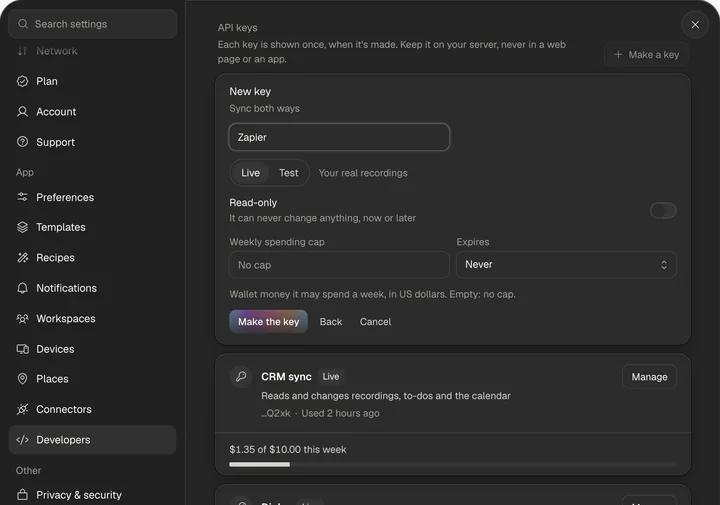
Task: Go to Connectors settings
Action: click(92, 409)
